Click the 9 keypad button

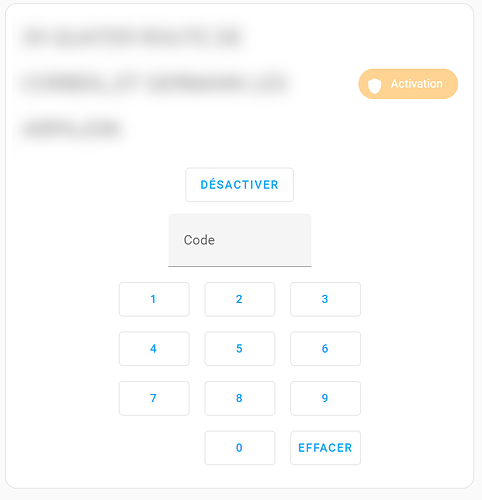[x=325, y=398]
